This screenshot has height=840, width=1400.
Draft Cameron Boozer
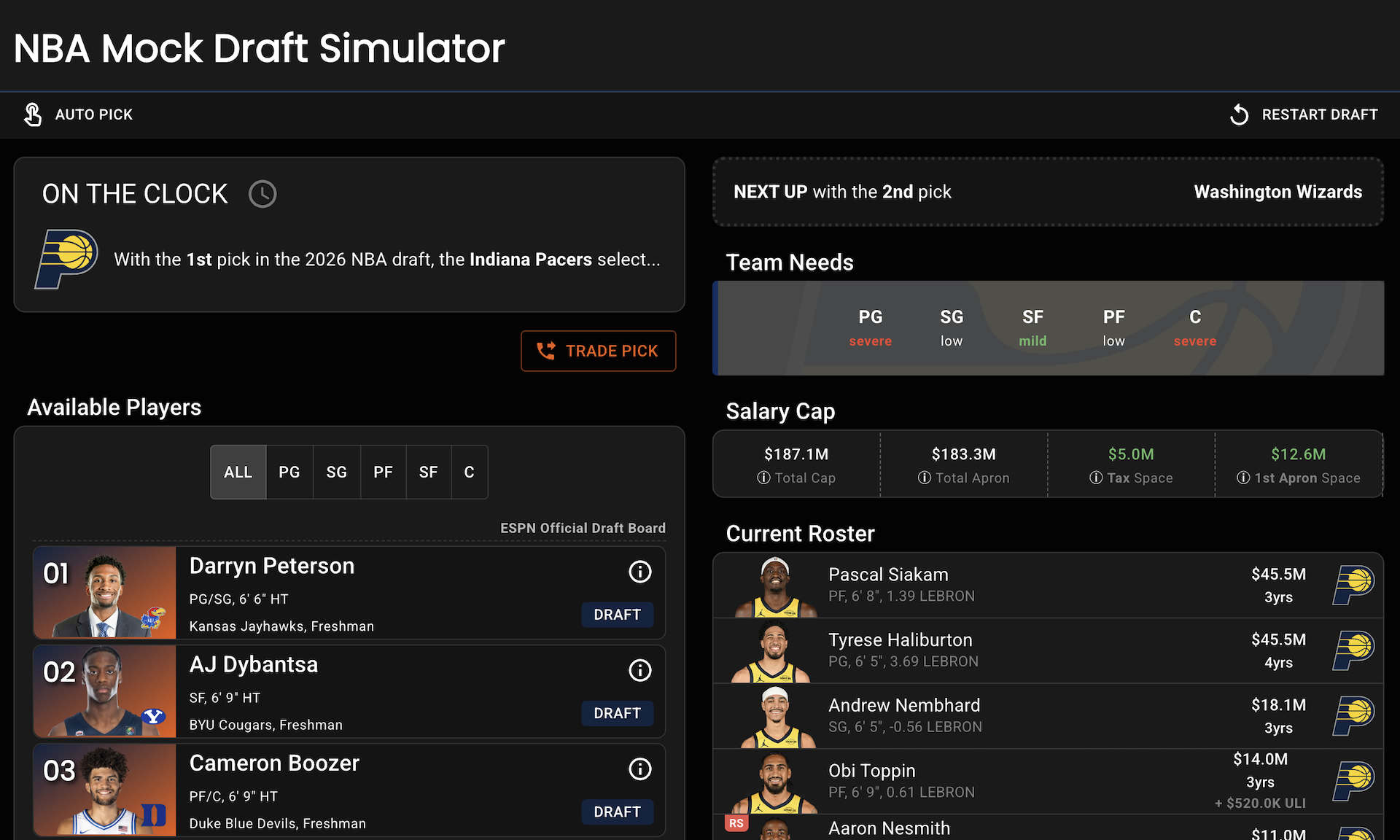(x=617, y=812)
